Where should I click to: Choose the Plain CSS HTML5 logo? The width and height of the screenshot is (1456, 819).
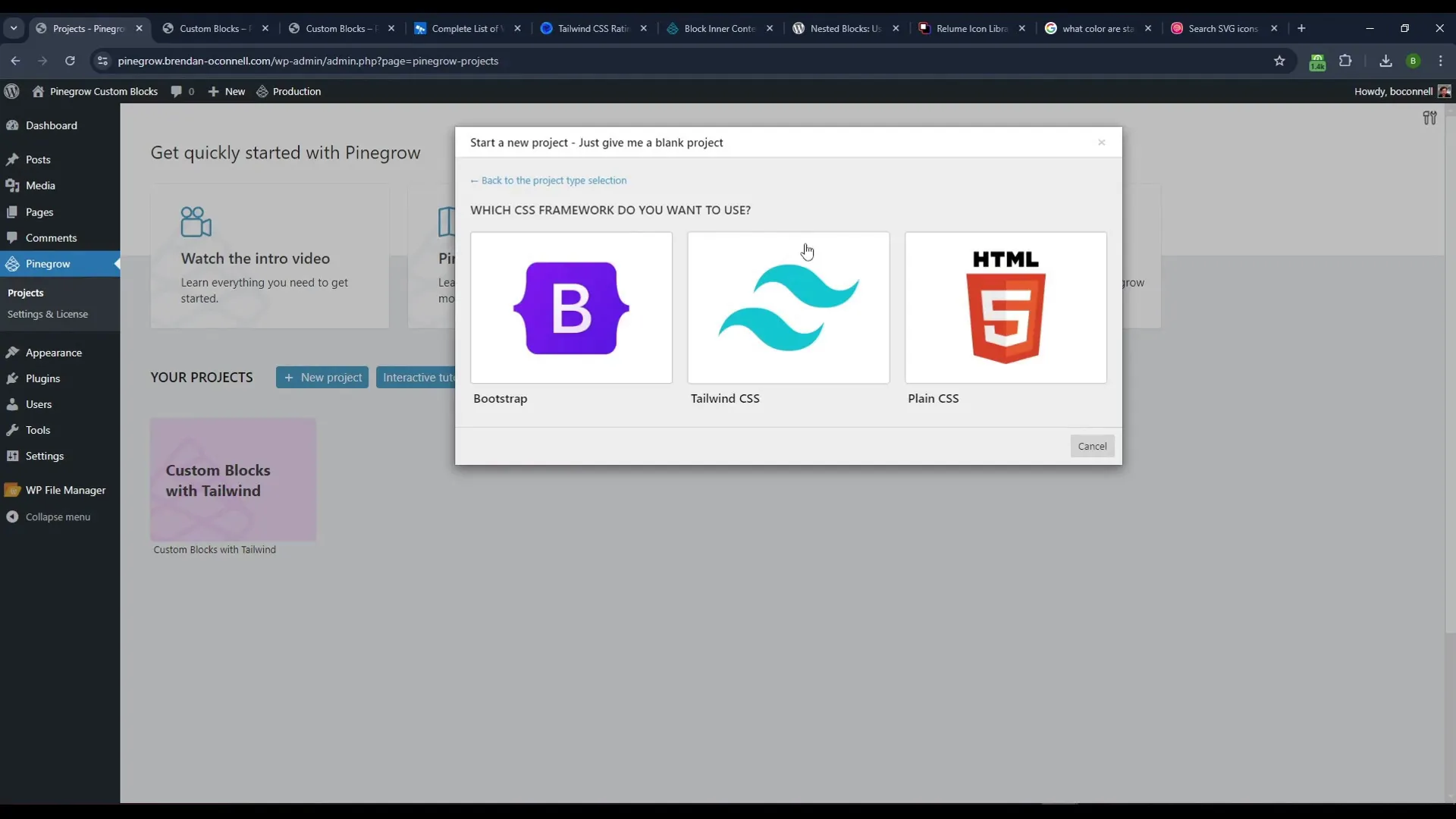point(1006,307)
